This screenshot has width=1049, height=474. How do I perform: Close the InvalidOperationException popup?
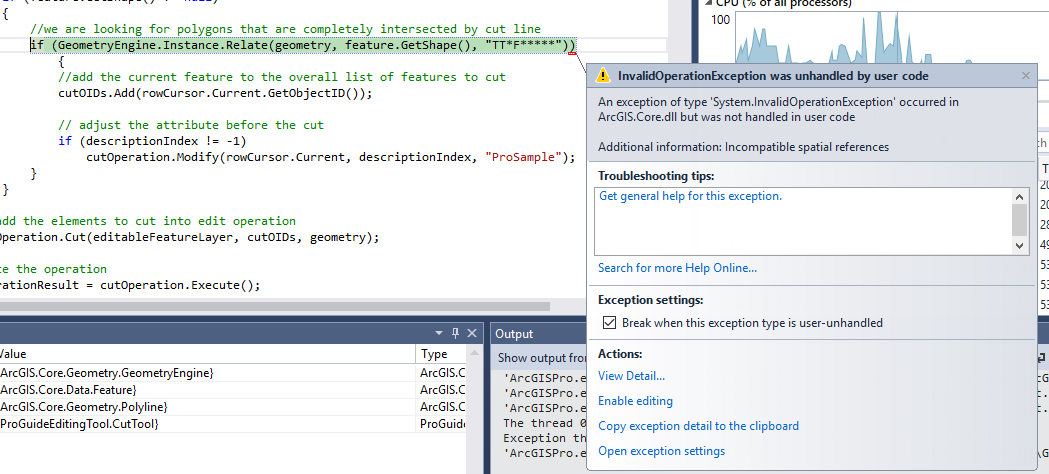coord(1026,76)
